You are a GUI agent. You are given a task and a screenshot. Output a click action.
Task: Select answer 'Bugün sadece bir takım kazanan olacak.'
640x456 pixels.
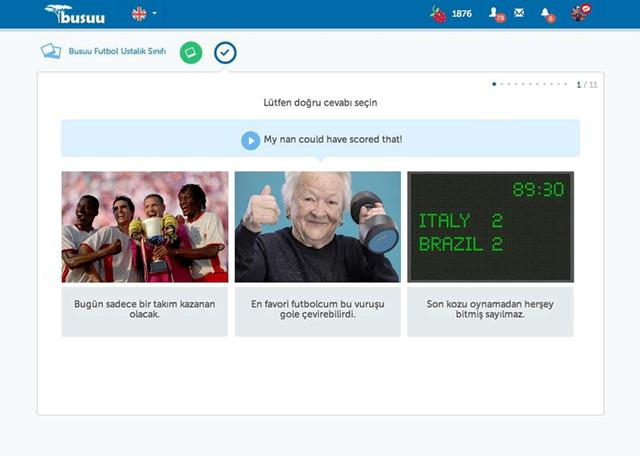pos(144,311)
